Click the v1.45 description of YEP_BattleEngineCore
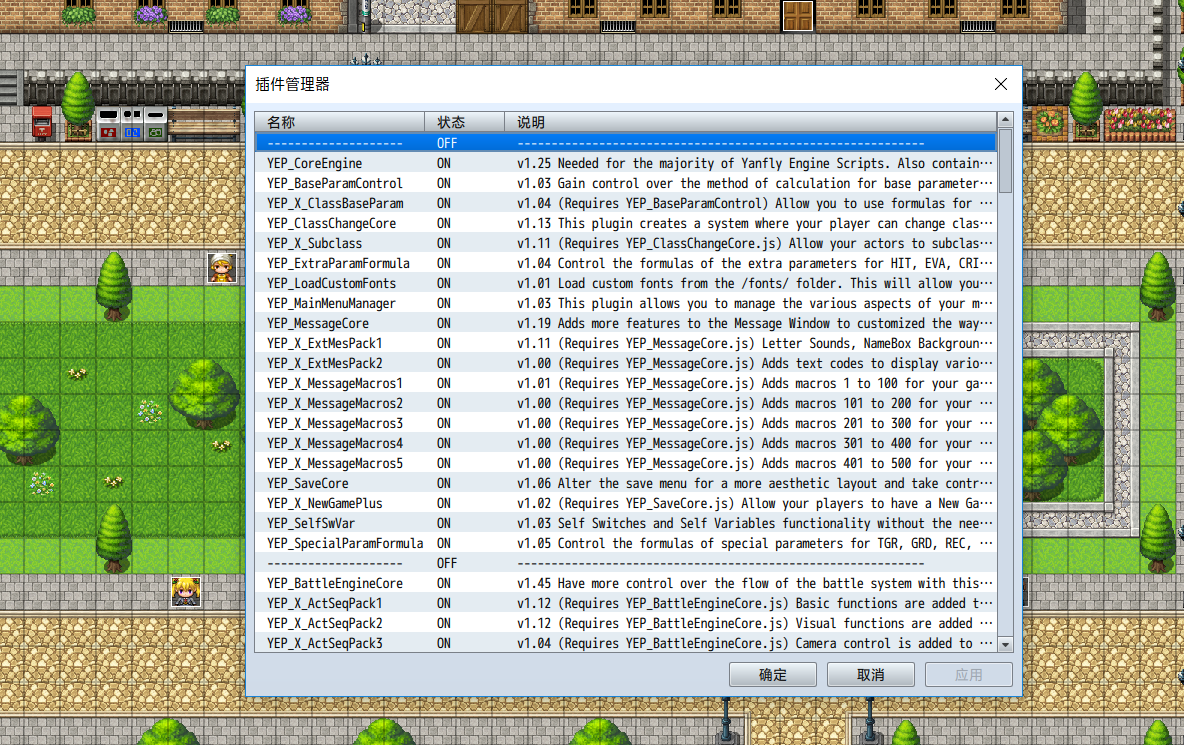1184x745 pixels. click(x=754, y=583)
